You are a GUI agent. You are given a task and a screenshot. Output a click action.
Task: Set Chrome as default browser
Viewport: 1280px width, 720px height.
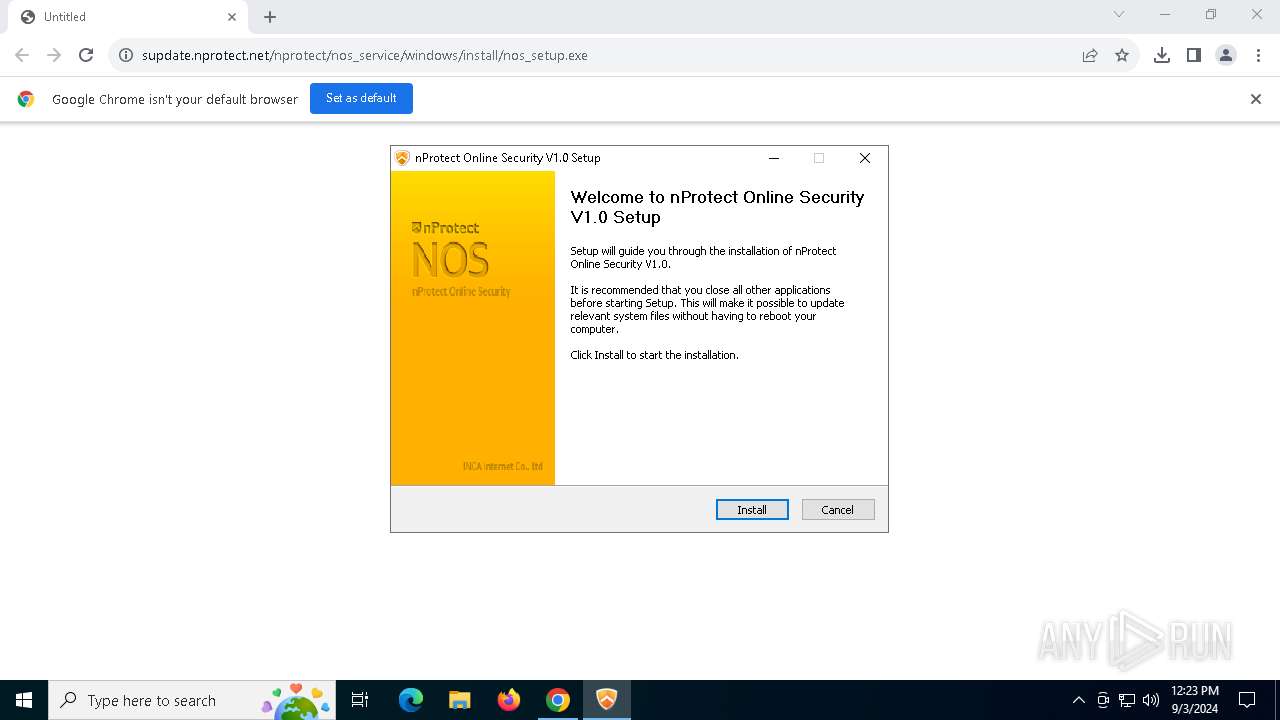tap(361, 98)
